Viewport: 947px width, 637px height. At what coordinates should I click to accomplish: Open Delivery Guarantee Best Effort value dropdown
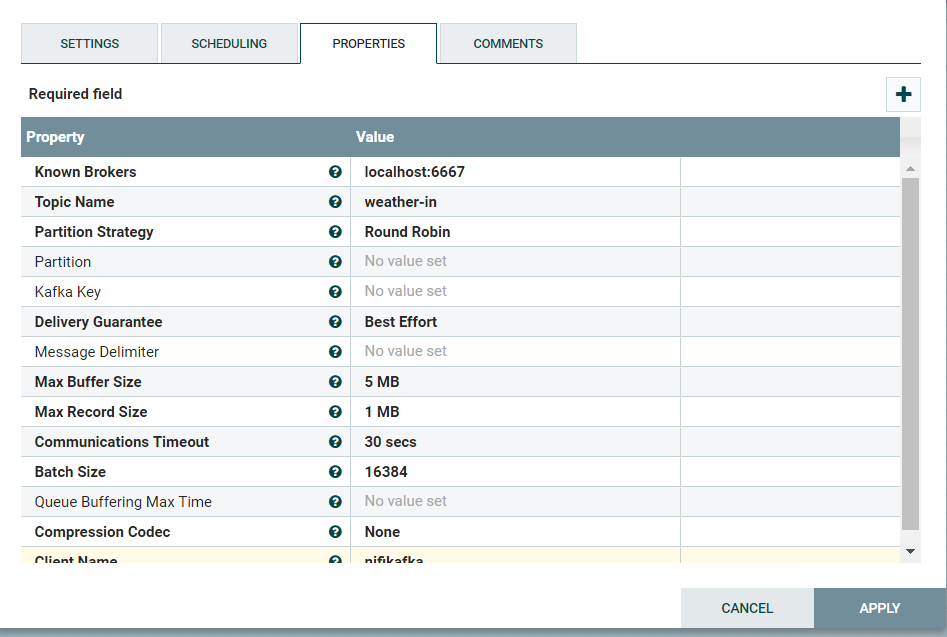click(x=514, y=322)
